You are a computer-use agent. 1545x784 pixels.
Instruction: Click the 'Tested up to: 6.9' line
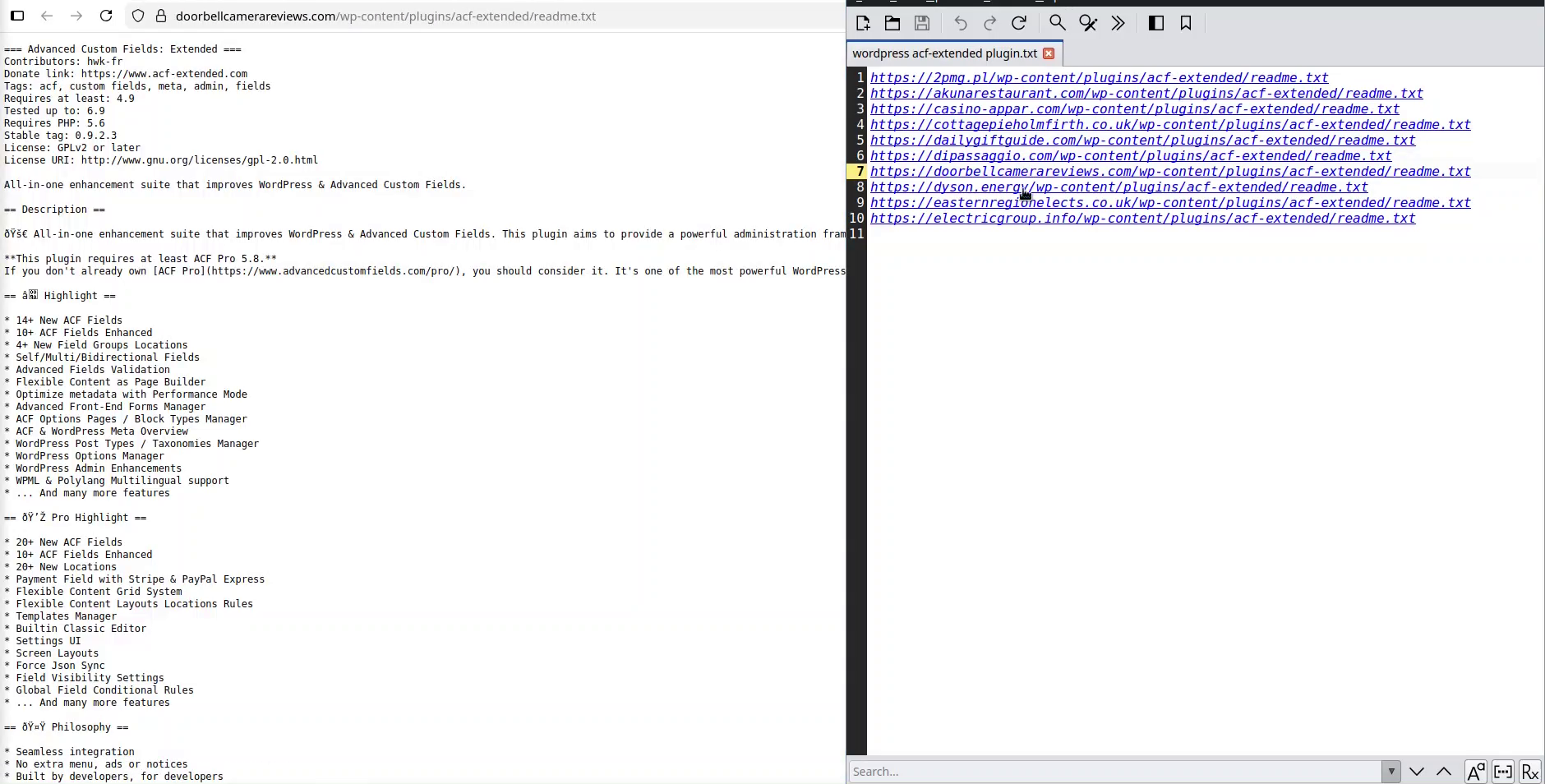pyautogui.click(x=55, y=111)
